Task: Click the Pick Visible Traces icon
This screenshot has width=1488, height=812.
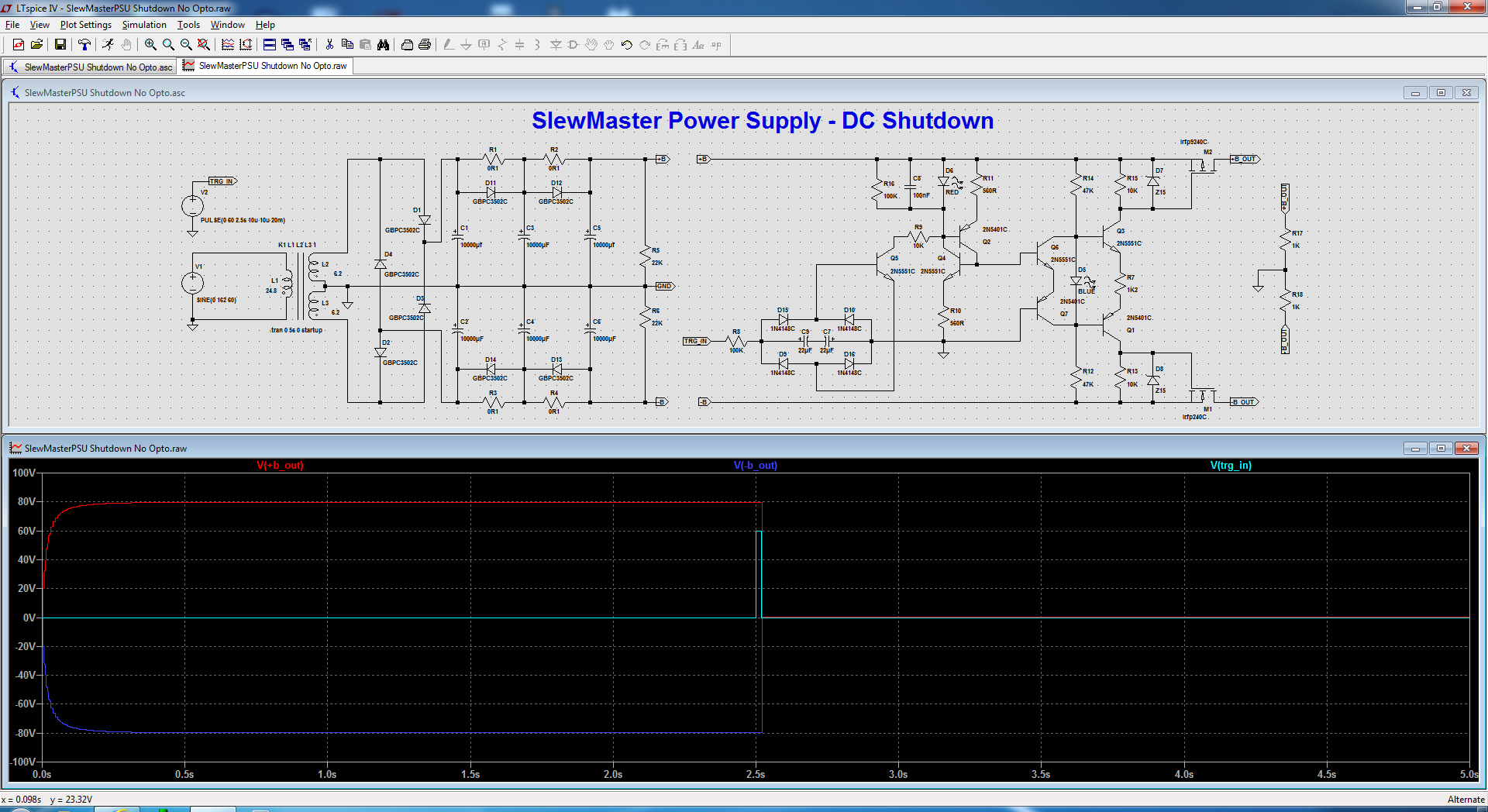Action: 228,45
